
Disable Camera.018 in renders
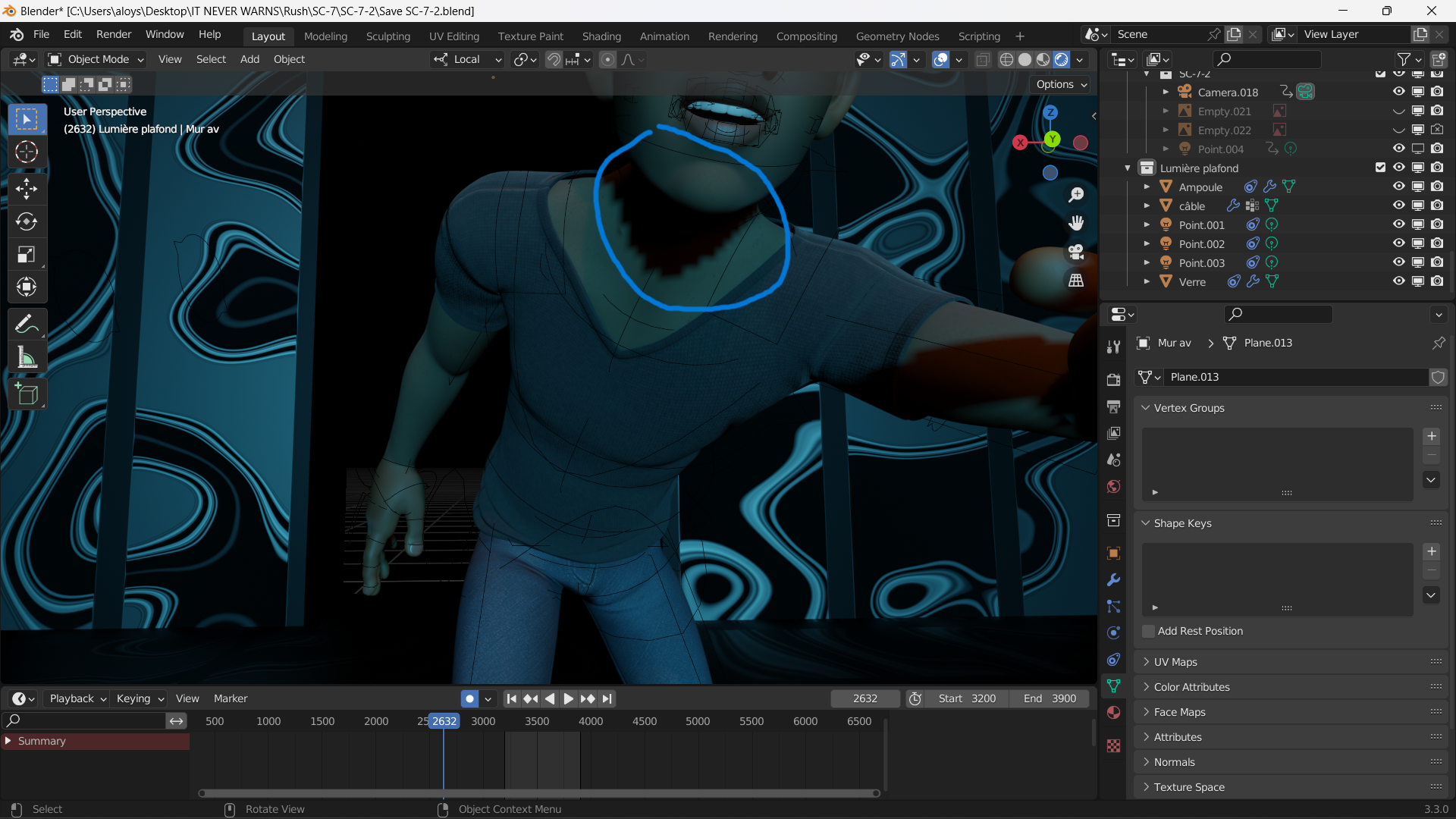point(1437,92)
